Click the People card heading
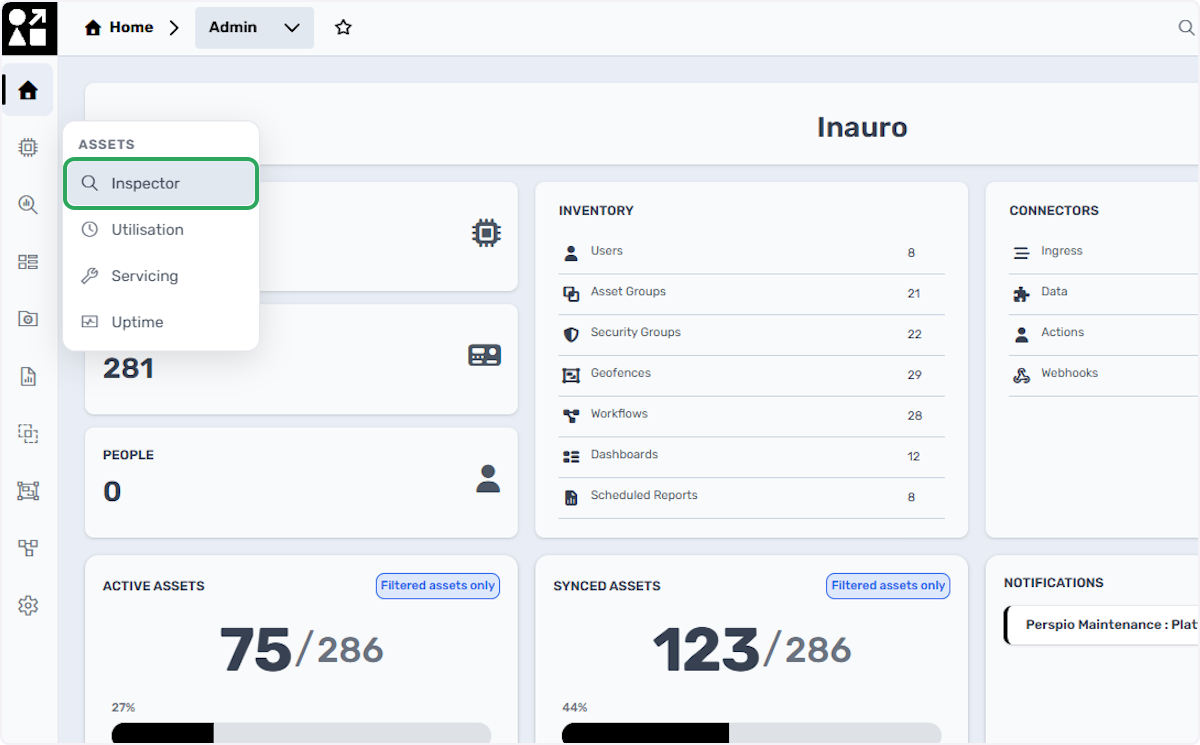Viewport: 1200px width, 745px height. pyautogui.click(x=128, y=455)
